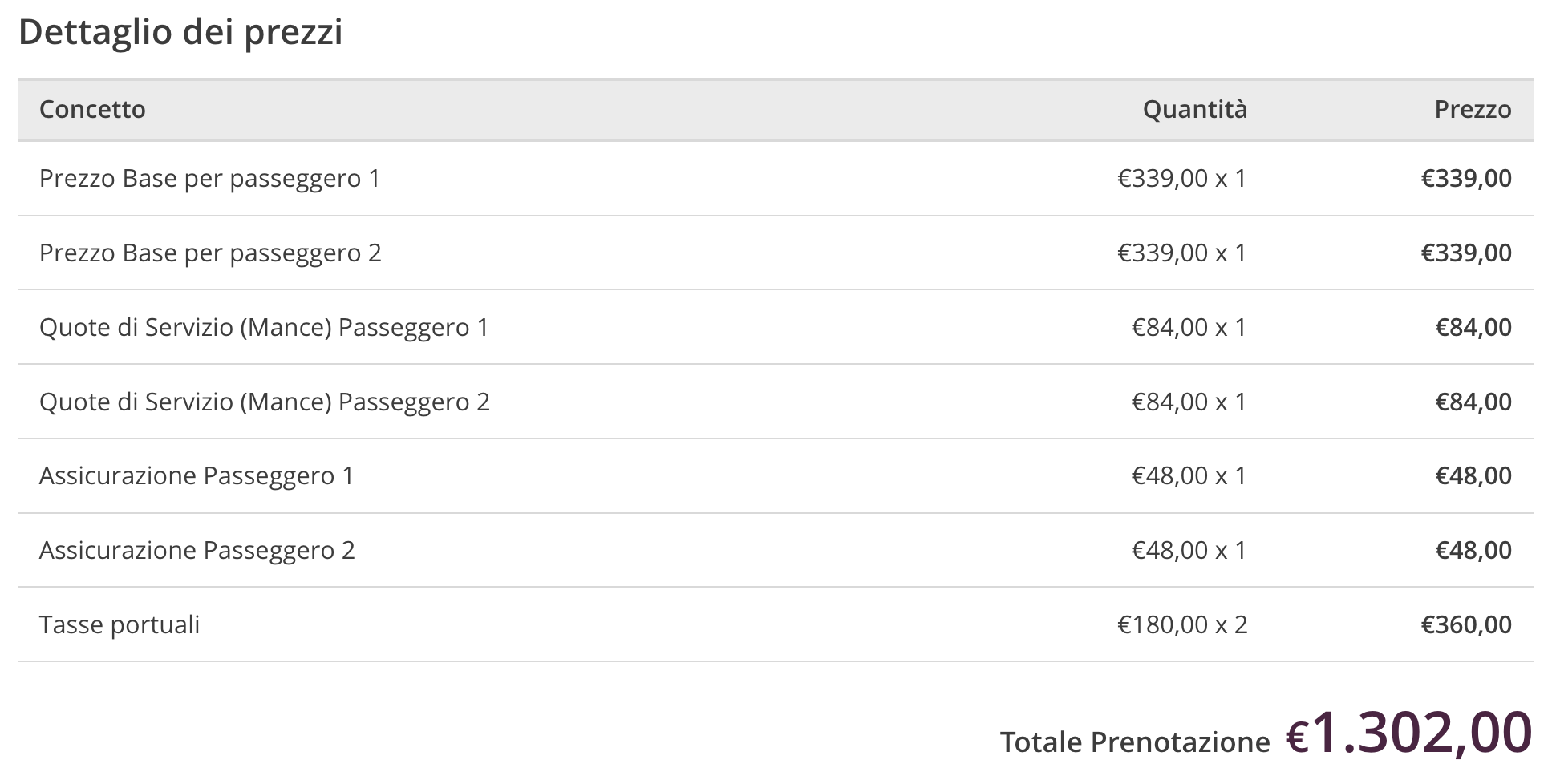Click the 'Totale Prenotazione' label
This screenshot has width=1556, height=784.
coord(1135,742)
